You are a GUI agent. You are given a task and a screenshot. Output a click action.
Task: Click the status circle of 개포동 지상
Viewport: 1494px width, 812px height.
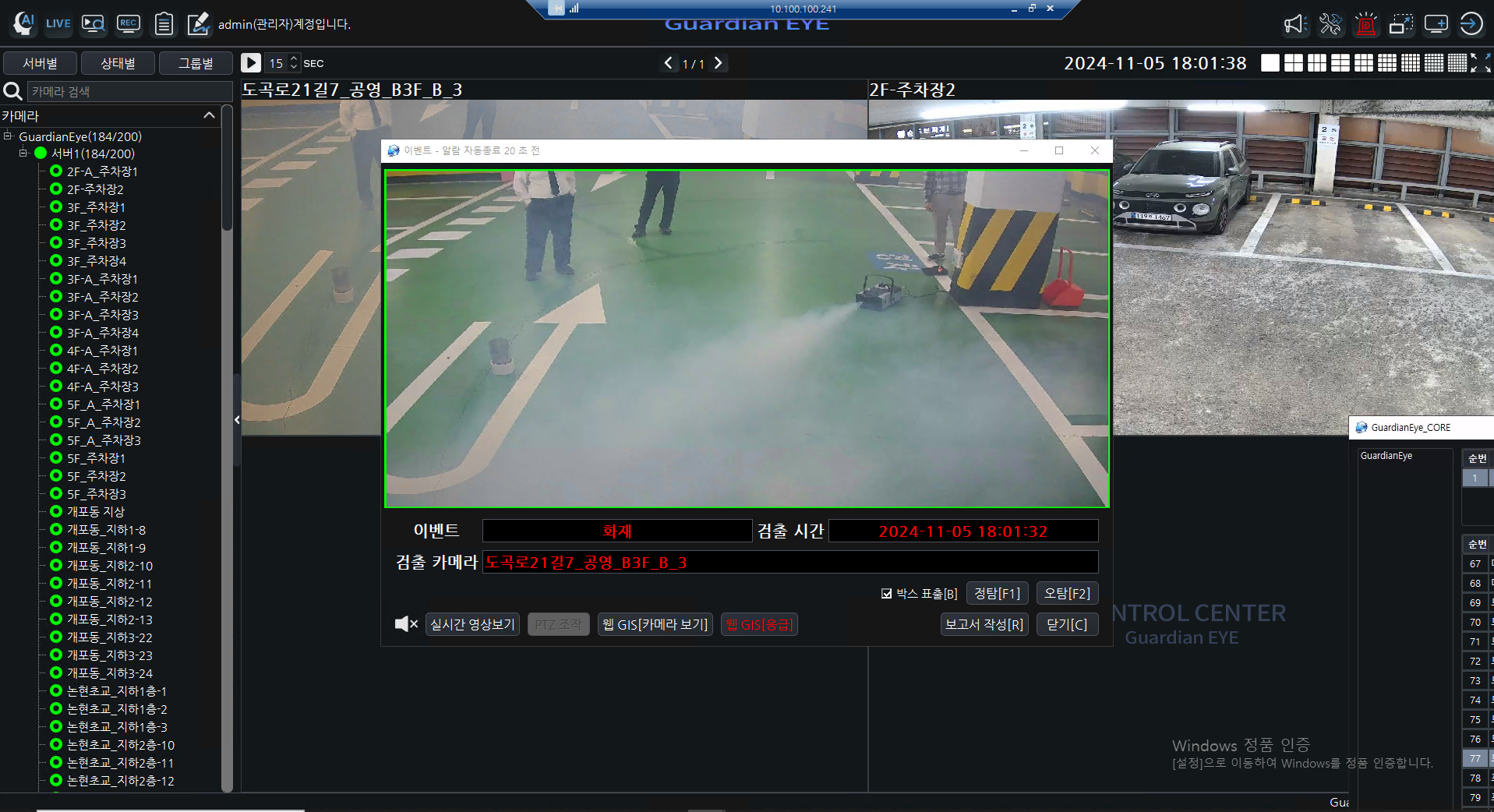coord(56,512)
